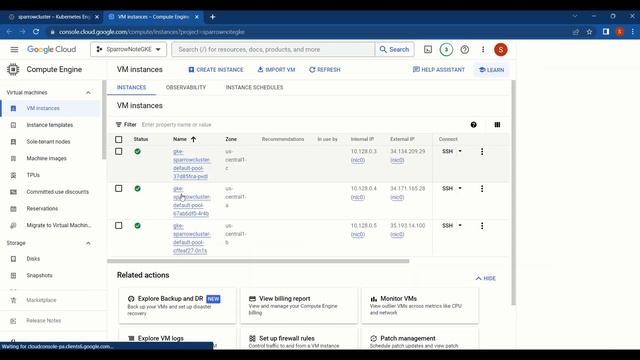Collapse the Storage section

coord(88,243)
